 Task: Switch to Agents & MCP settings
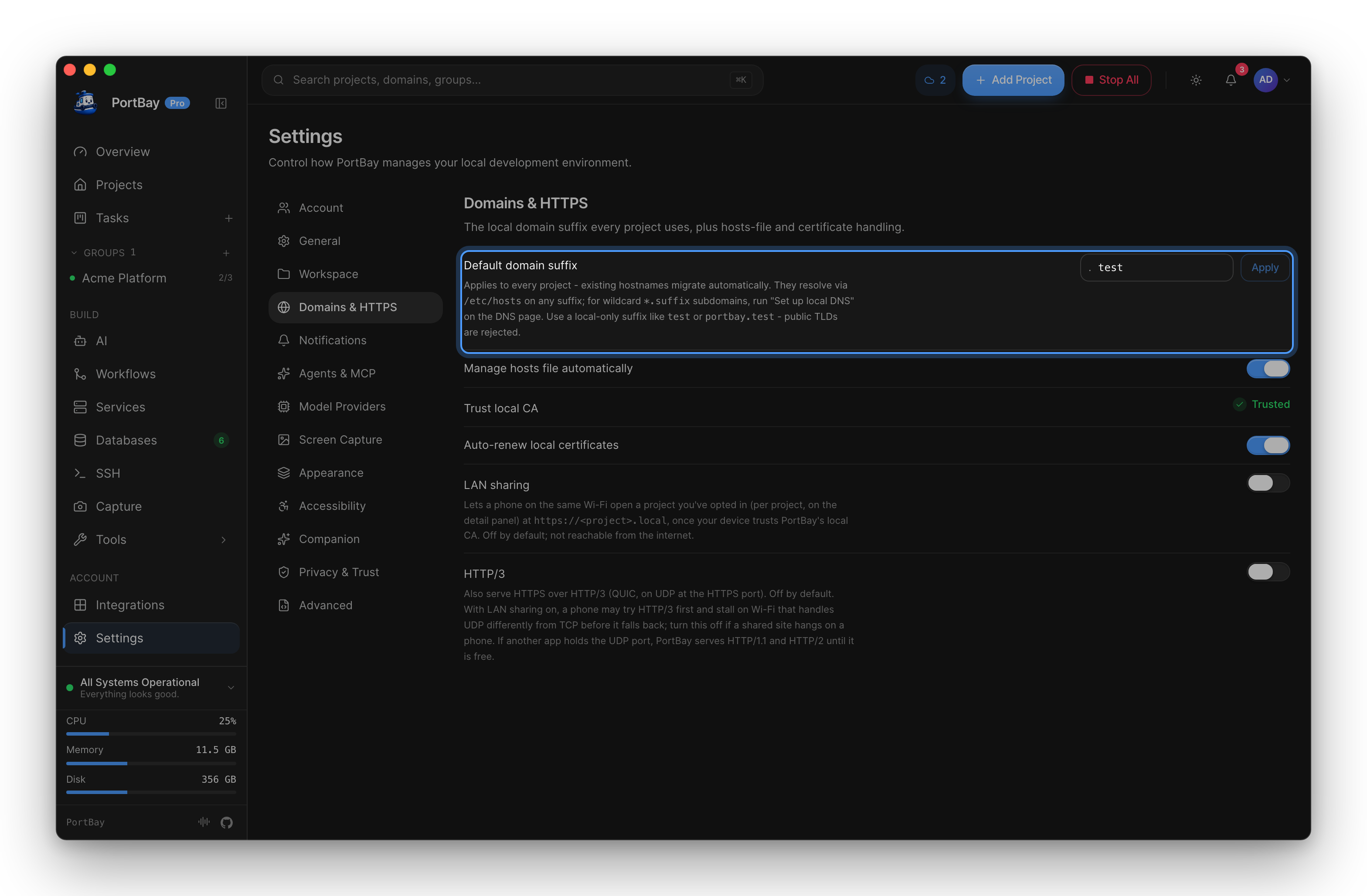click(x=355, y=373)
